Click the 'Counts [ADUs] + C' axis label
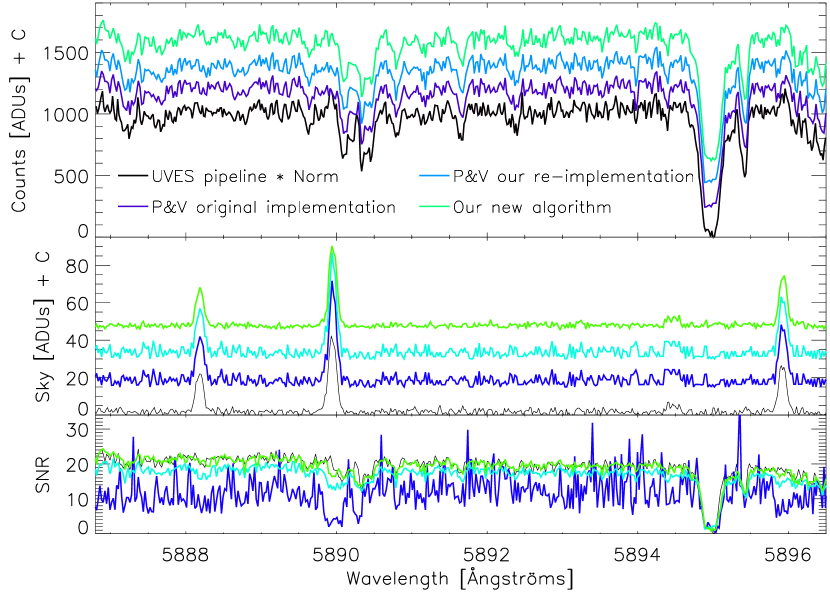This screenshot has width=830, height=593. coord(20,120)
